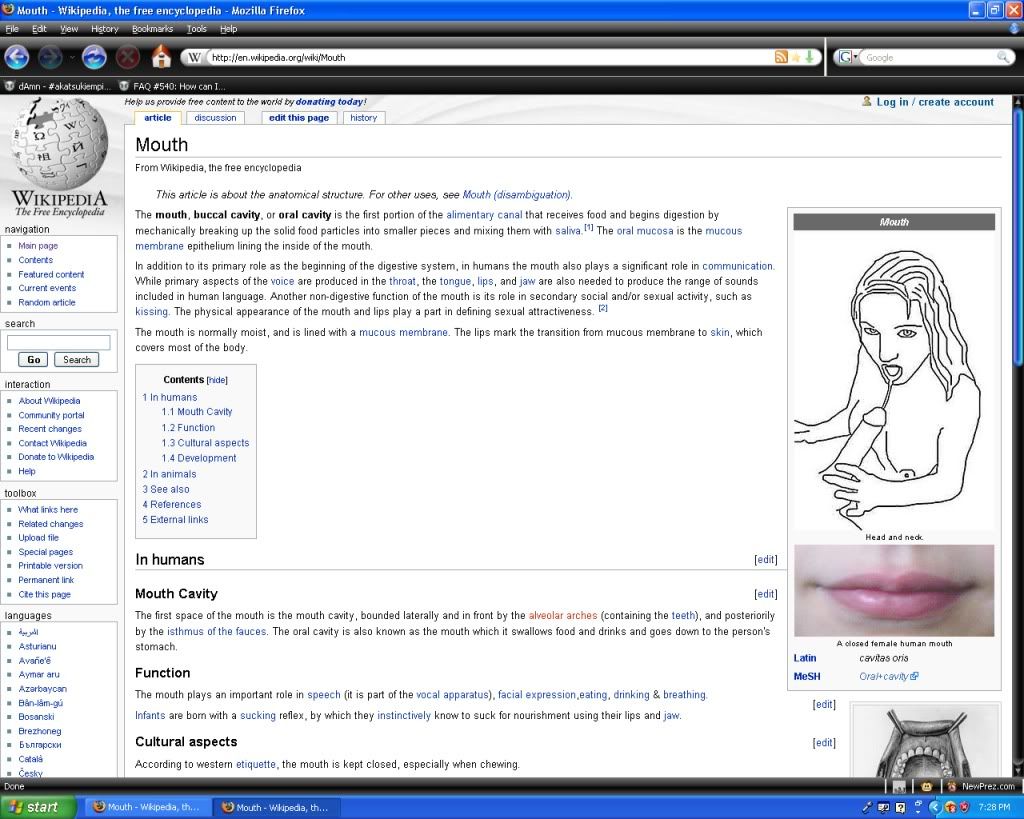Screen dimensions: 1024x819
Task: Open the history tab of the article
Action: [364, 118]
